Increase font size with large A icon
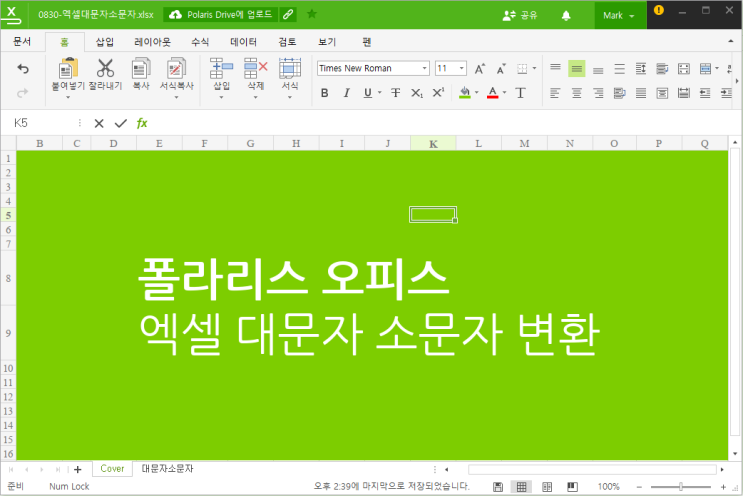Viewport: 743px width, 496px height. click(x=480, y=69)
